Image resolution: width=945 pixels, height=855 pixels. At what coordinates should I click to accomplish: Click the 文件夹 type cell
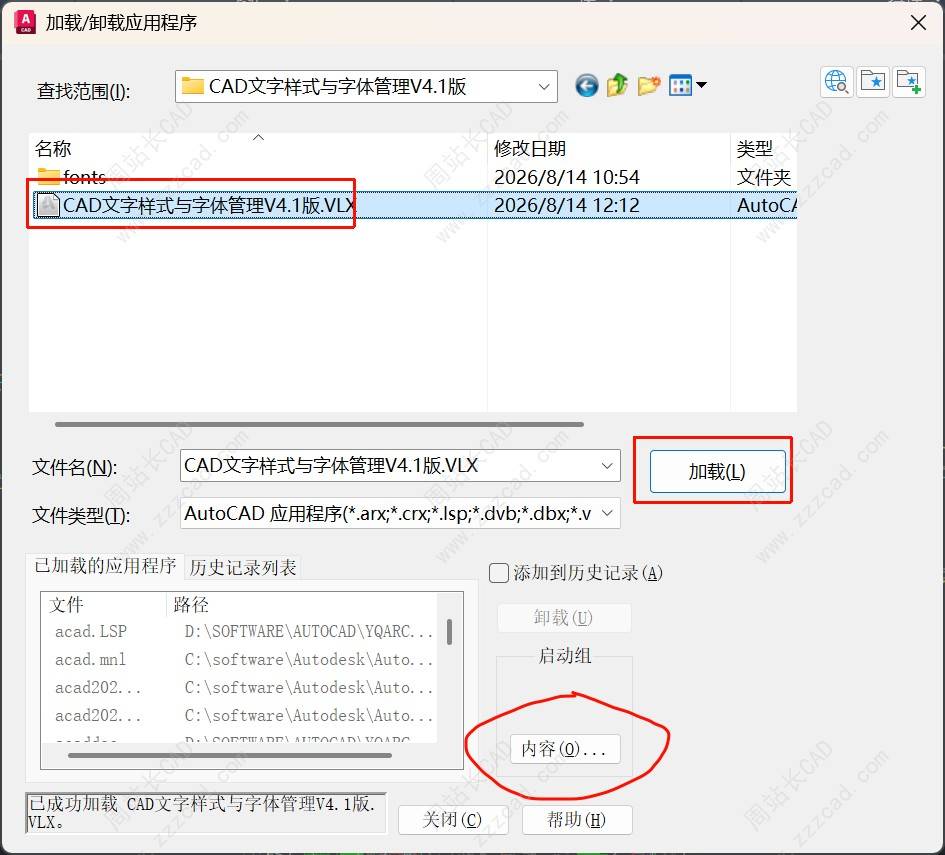point(764,177)
